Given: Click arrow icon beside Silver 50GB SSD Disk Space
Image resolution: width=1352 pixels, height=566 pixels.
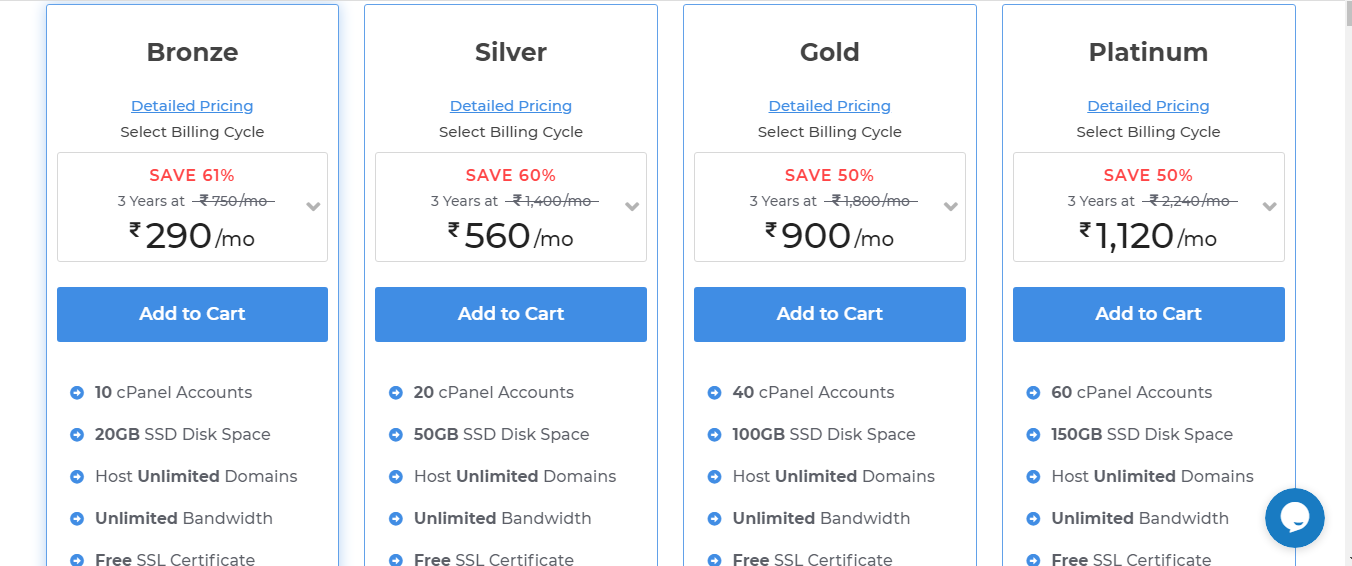Looking at the screenshot, I should pyautogui.click(x=396, y=435).
